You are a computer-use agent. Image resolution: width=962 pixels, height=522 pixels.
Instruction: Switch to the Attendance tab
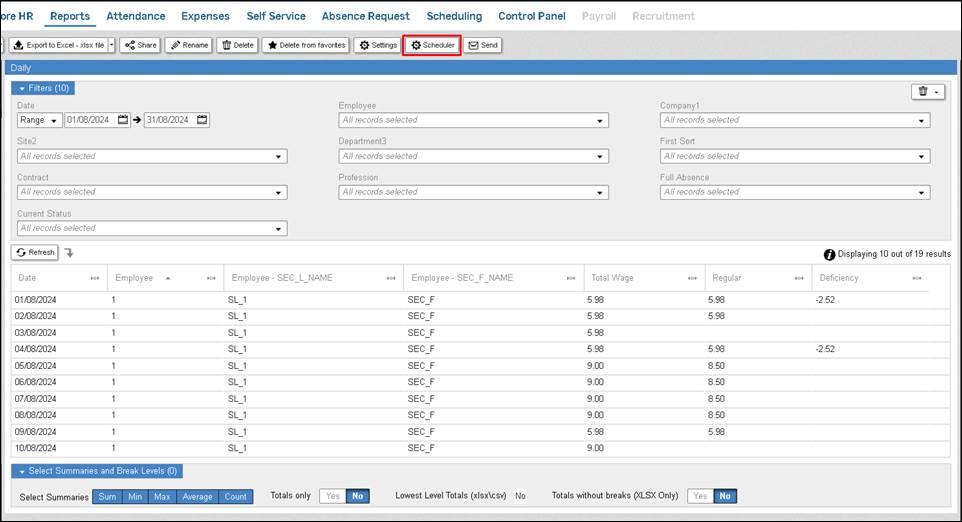(136, 16)
